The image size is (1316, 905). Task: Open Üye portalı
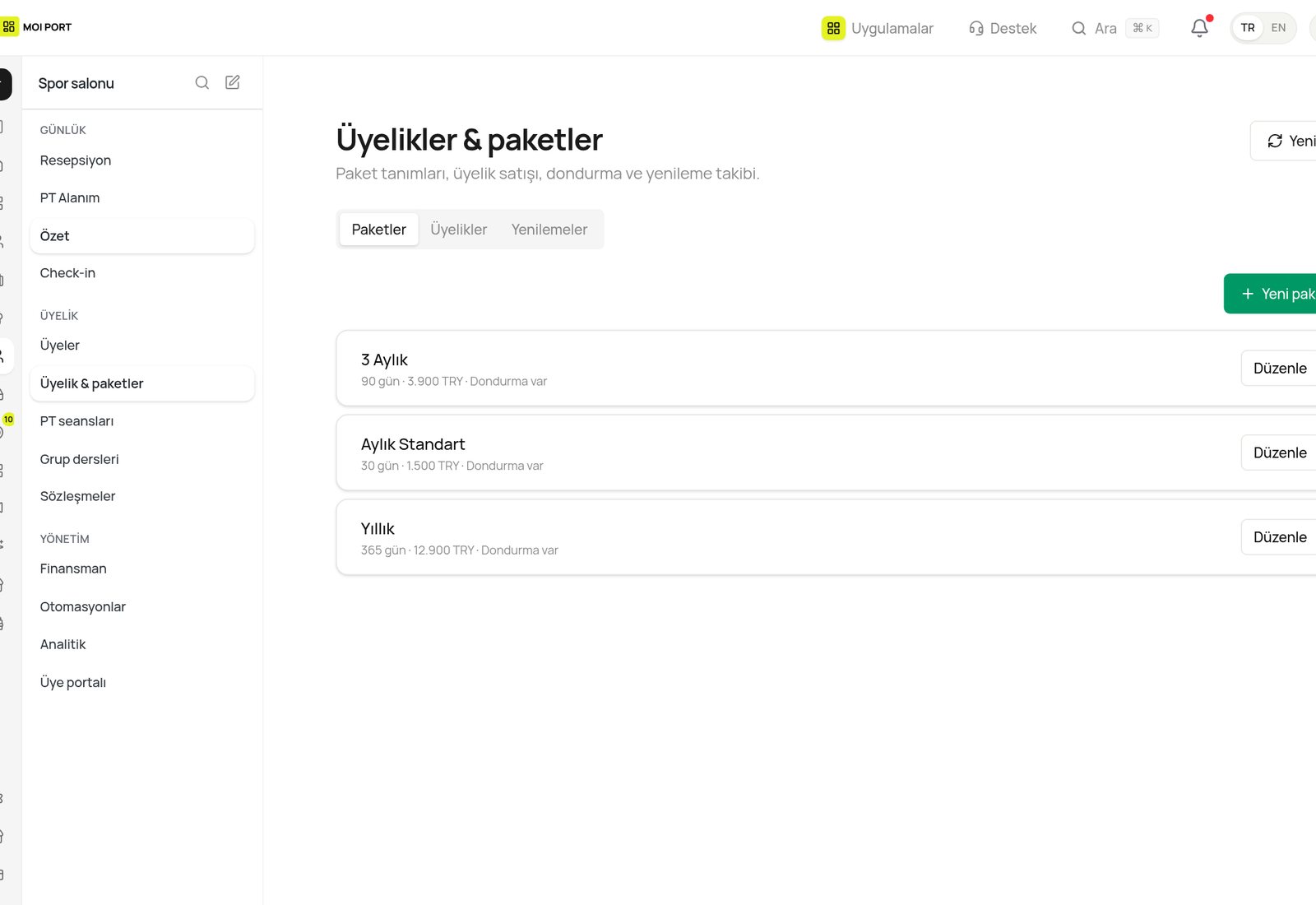(141, 682)
